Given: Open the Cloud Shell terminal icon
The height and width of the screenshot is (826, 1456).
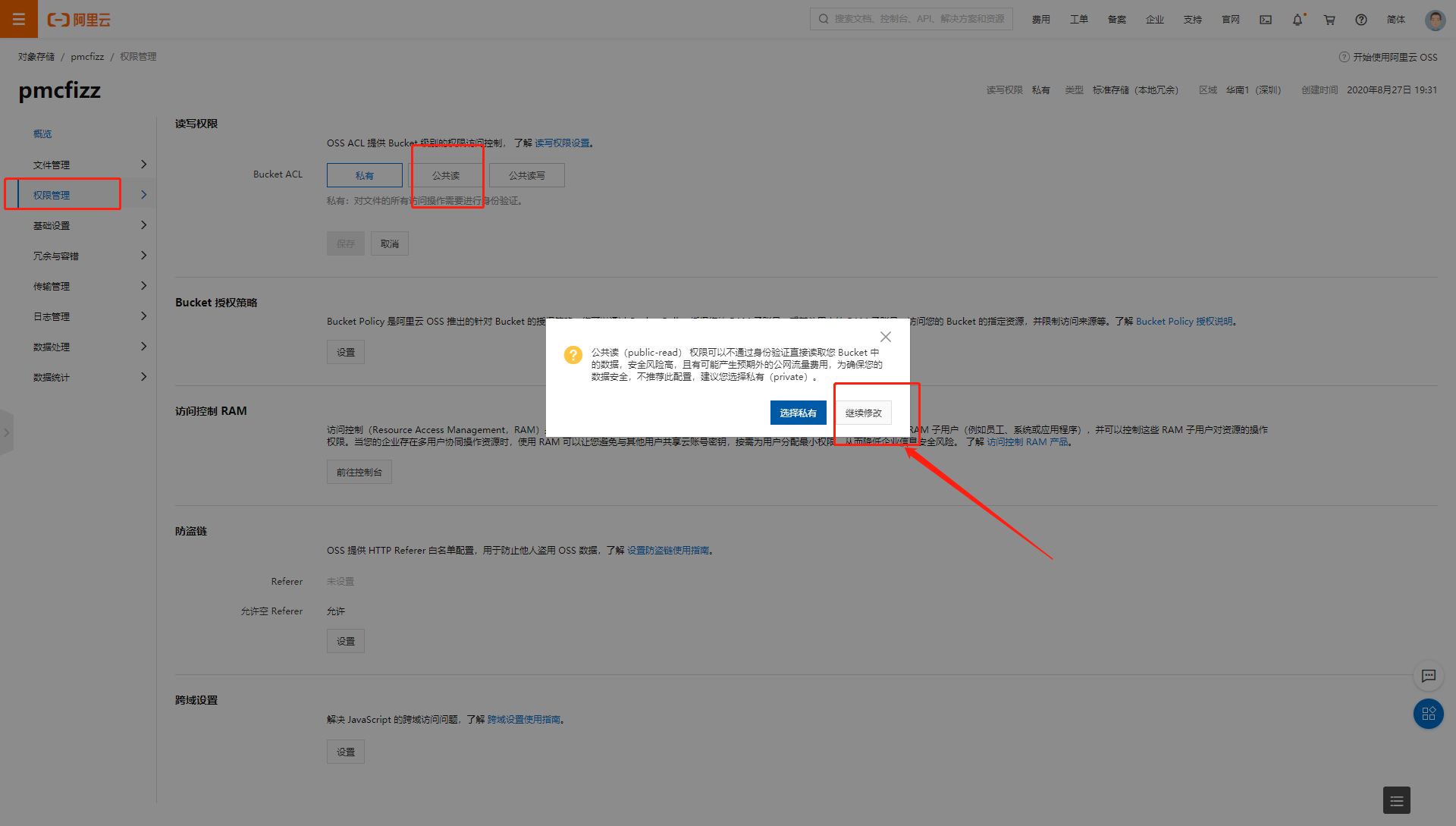Looking at the screenshot, I should [x=1266, y=20].
